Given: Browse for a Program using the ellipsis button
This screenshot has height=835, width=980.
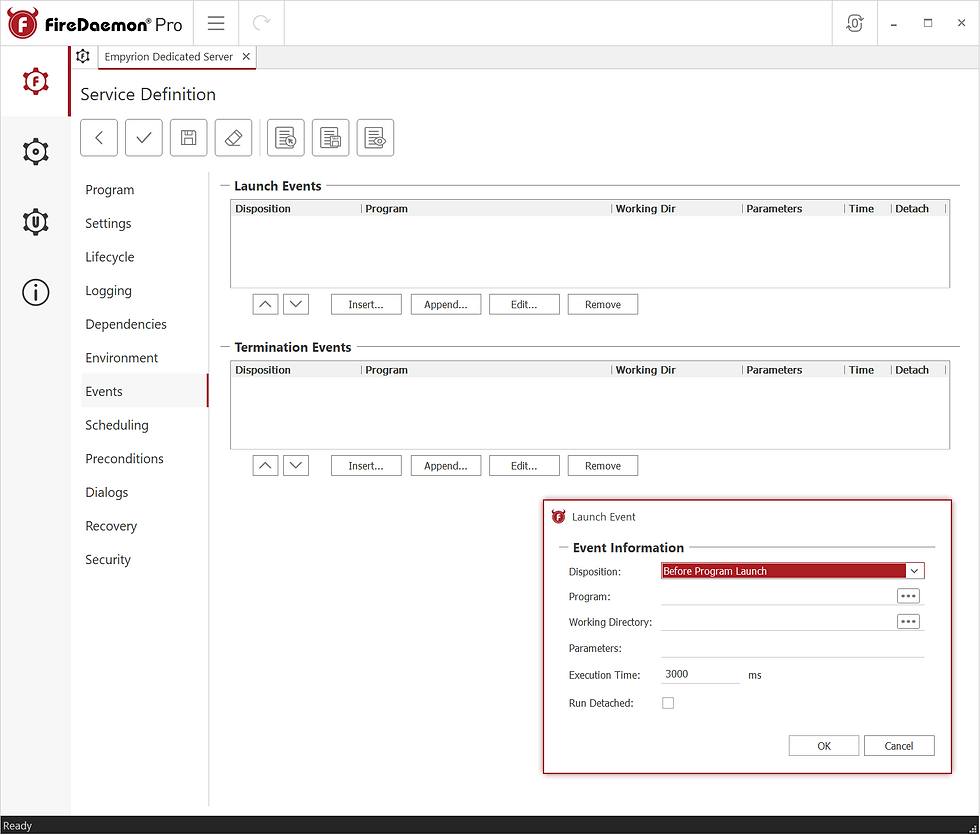Looking at the screenshot, I should [908, 595].
